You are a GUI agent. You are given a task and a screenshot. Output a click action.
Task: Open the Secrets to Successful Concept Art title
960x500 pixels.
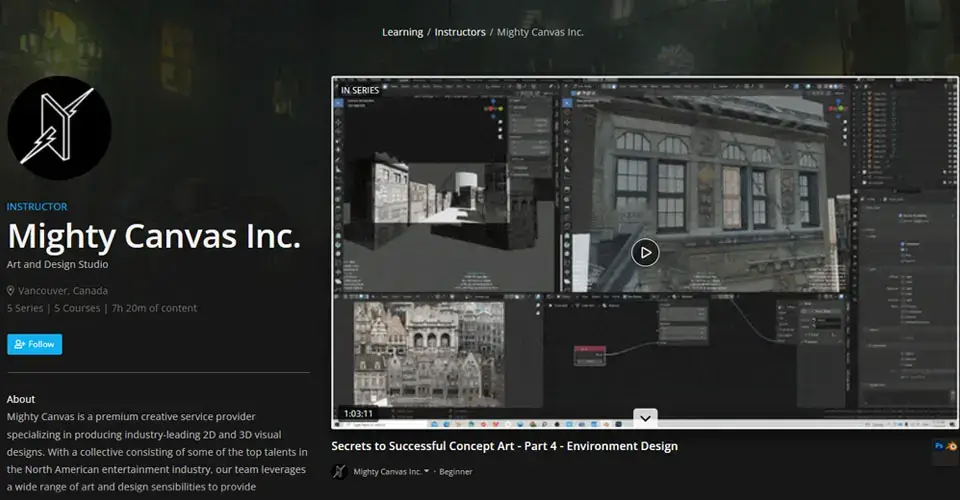point(504,446)
